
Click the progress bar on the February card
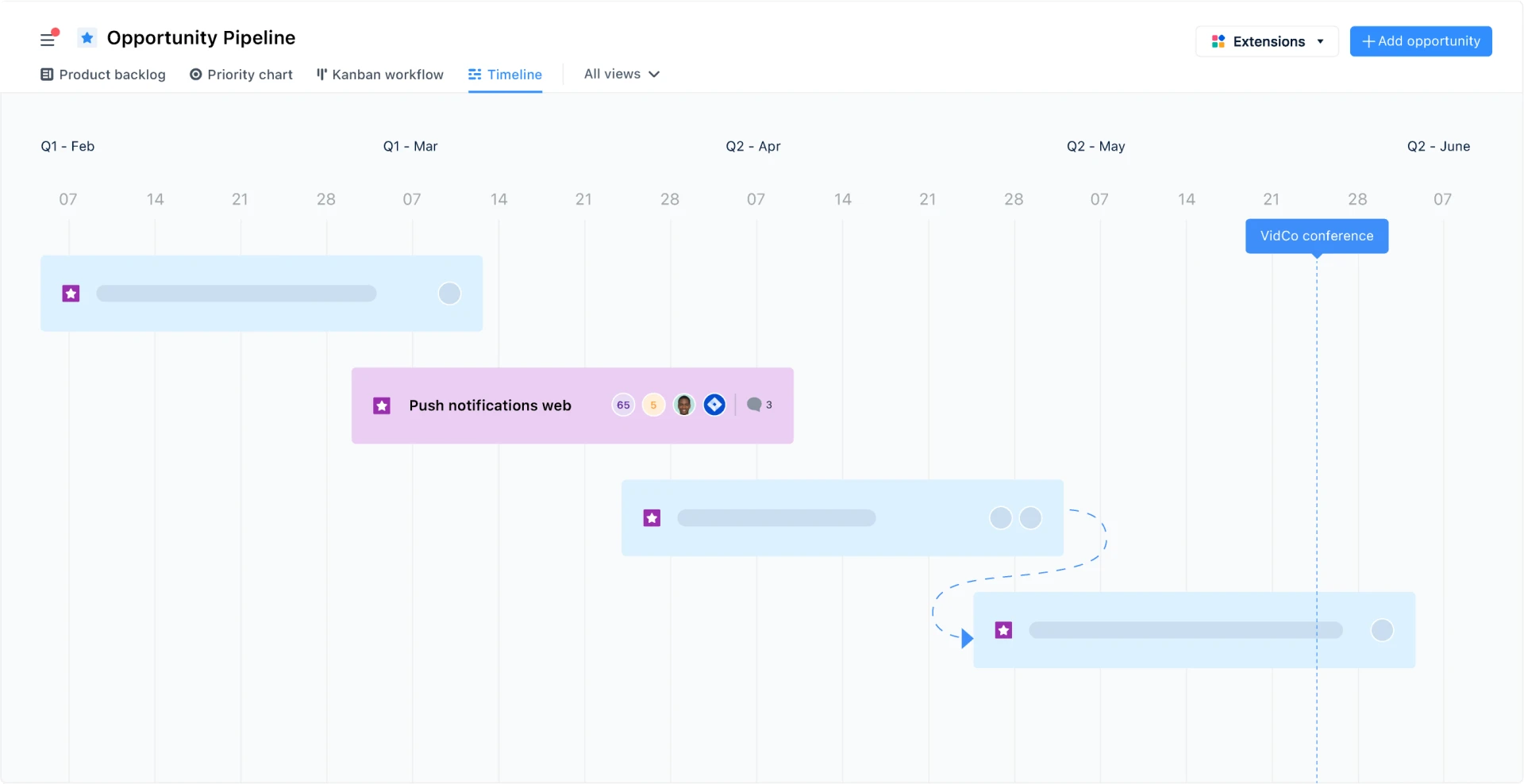tap(236, 294)
